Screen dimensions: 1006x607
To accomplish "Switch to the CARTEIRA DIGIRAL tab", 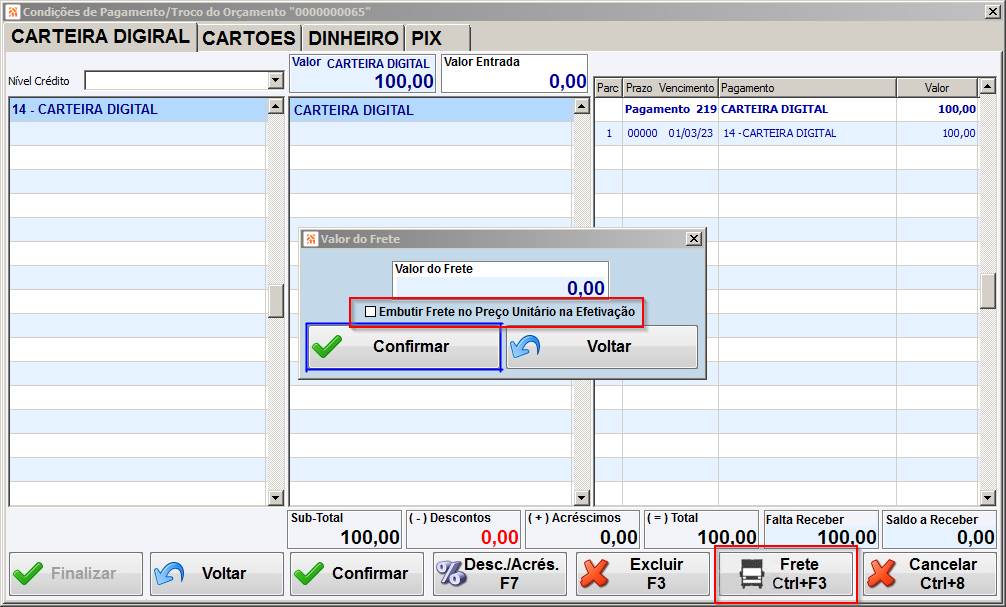I will (101, 37).
